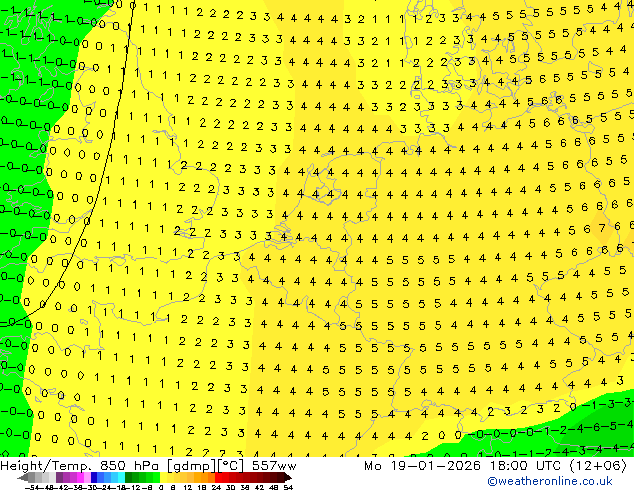Image resolution: width=634 pixels, height=490 pixels.
Task: Click the right arrow end of the color scale
Action: click(x=288, y=477)
